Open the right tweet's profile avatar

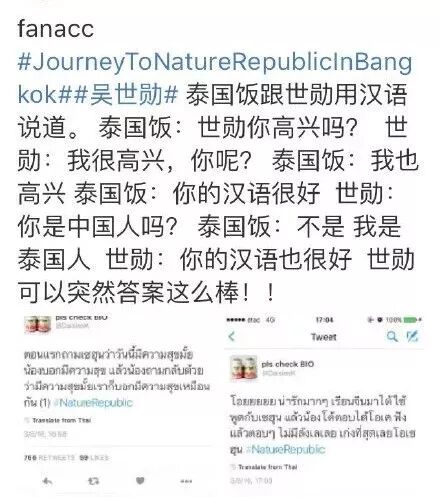coord(244,368)
